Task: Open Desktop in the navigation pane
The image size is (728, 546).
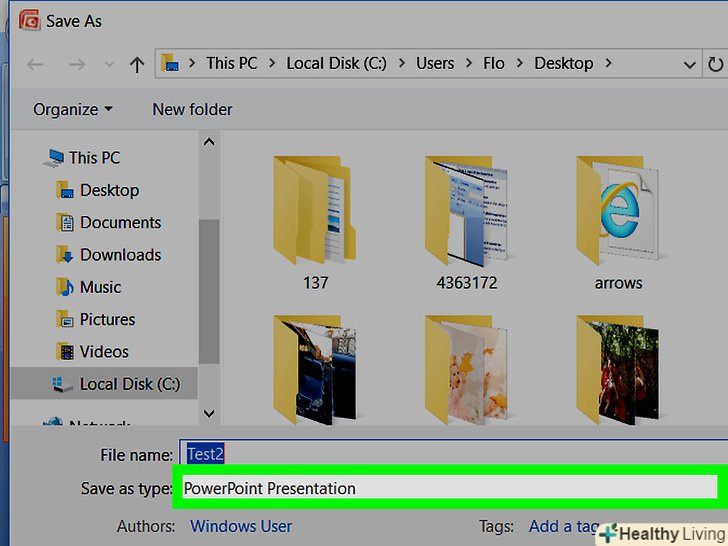Action: click(x=109, y=190)
